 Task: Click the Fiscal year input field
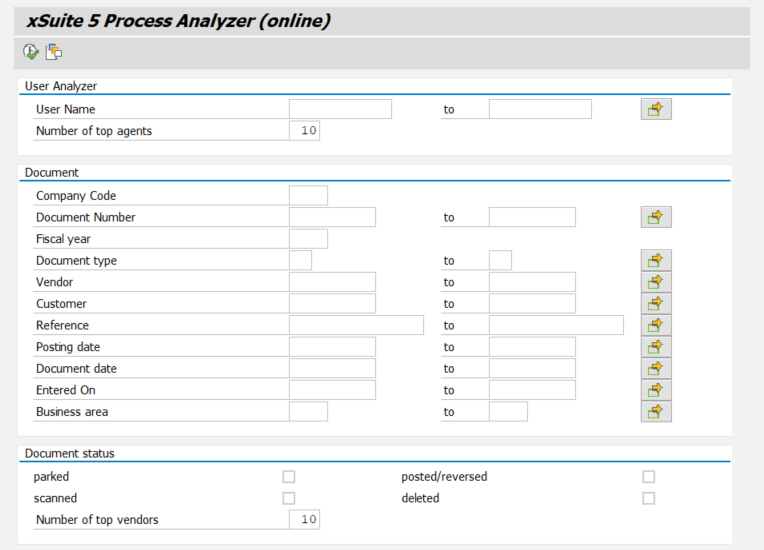308,239
